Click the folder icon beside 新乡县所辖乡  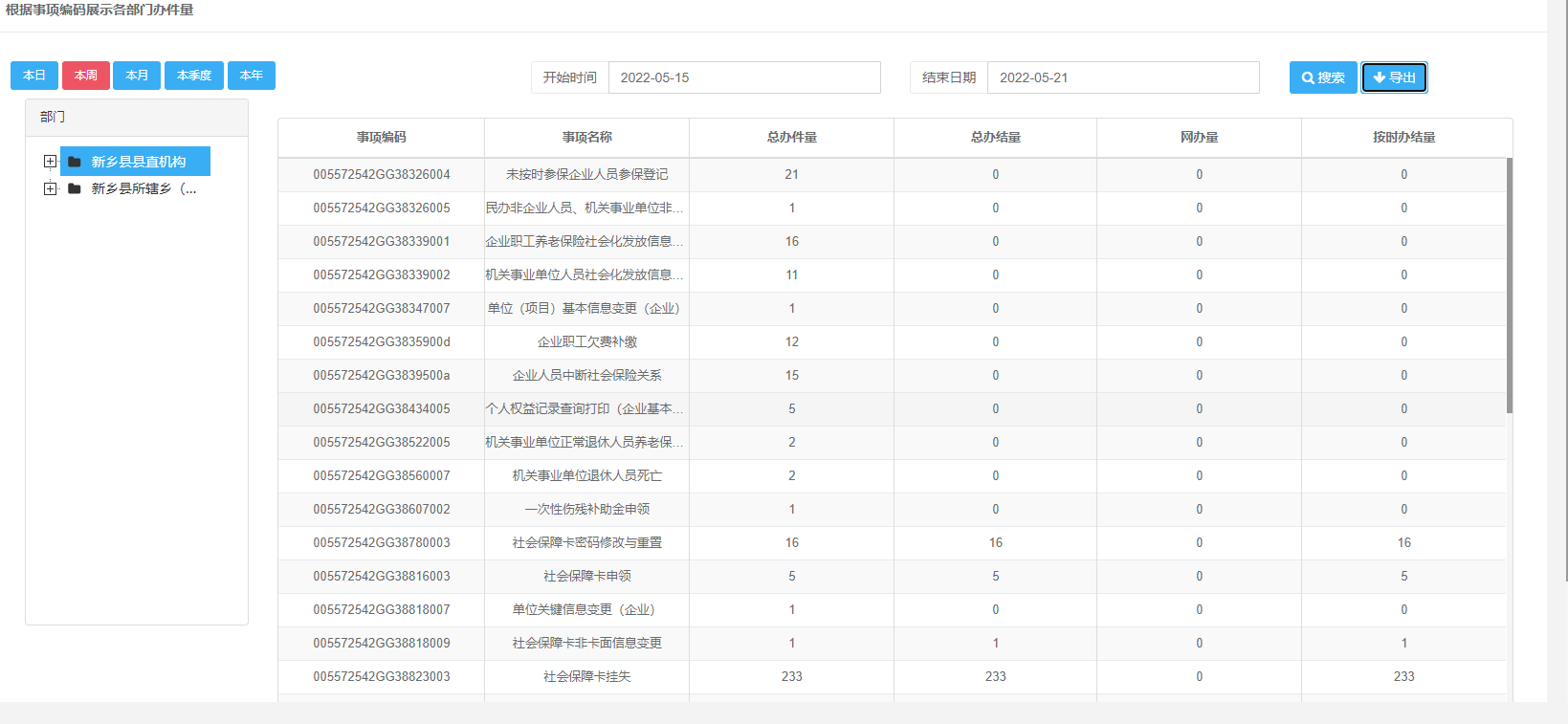click(x=75, y=188)
